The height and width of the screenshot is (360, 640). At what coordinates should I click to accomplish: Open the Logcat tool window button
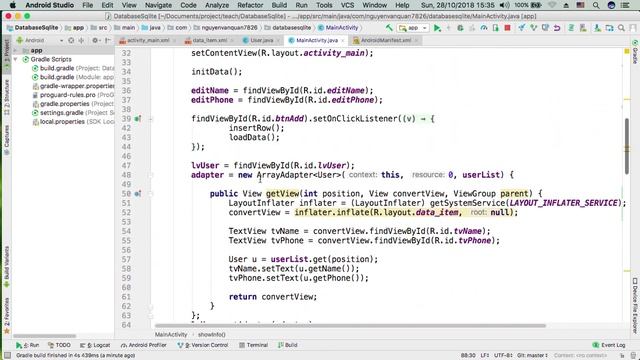click(96, 345)
